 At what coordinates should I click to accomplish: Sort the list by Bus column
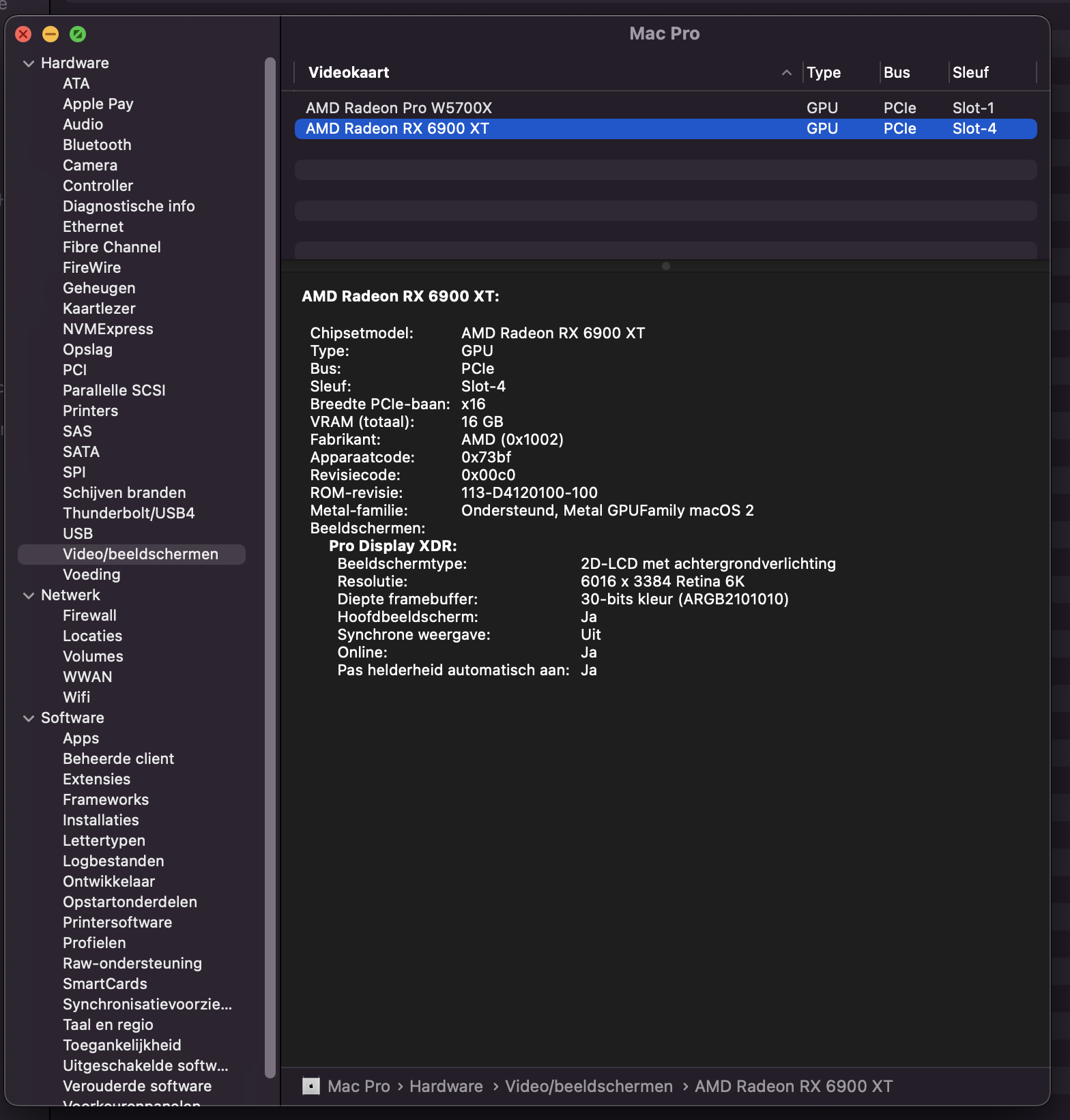(897, 72)
